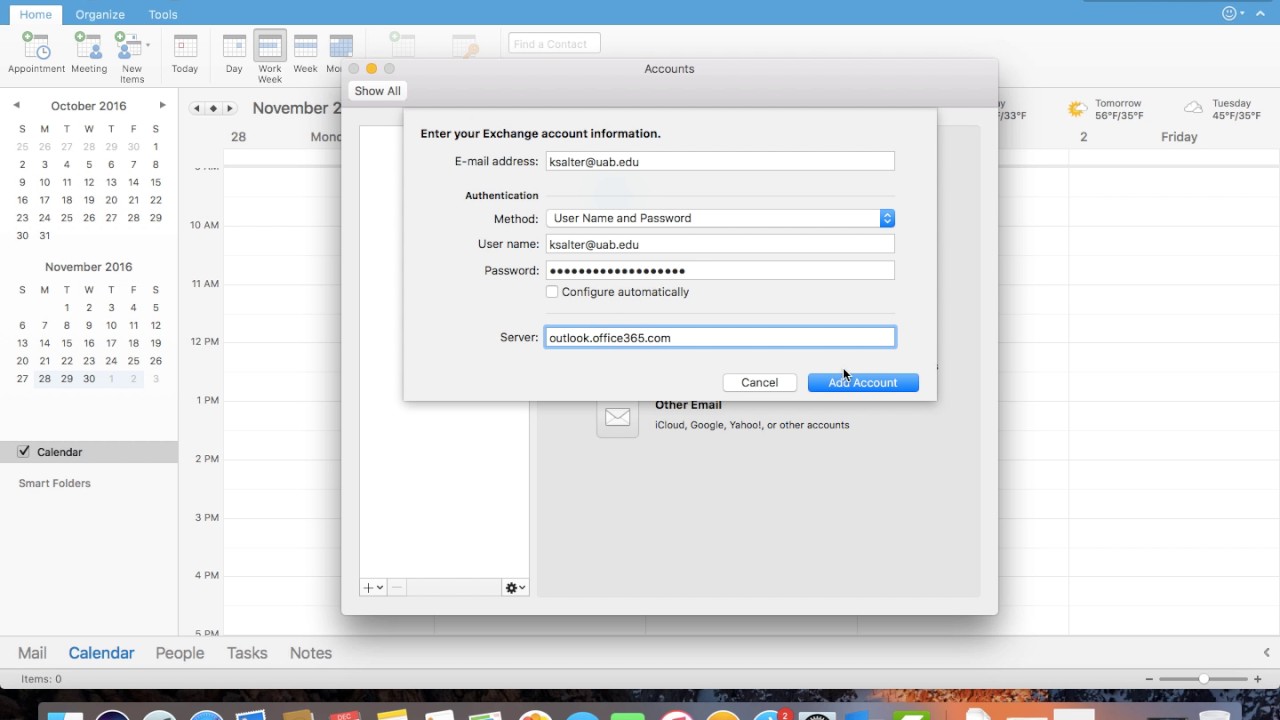Select the Work Week view
Image resolution: width=1280 pixels, height=720 pixels.
(270, 57)
